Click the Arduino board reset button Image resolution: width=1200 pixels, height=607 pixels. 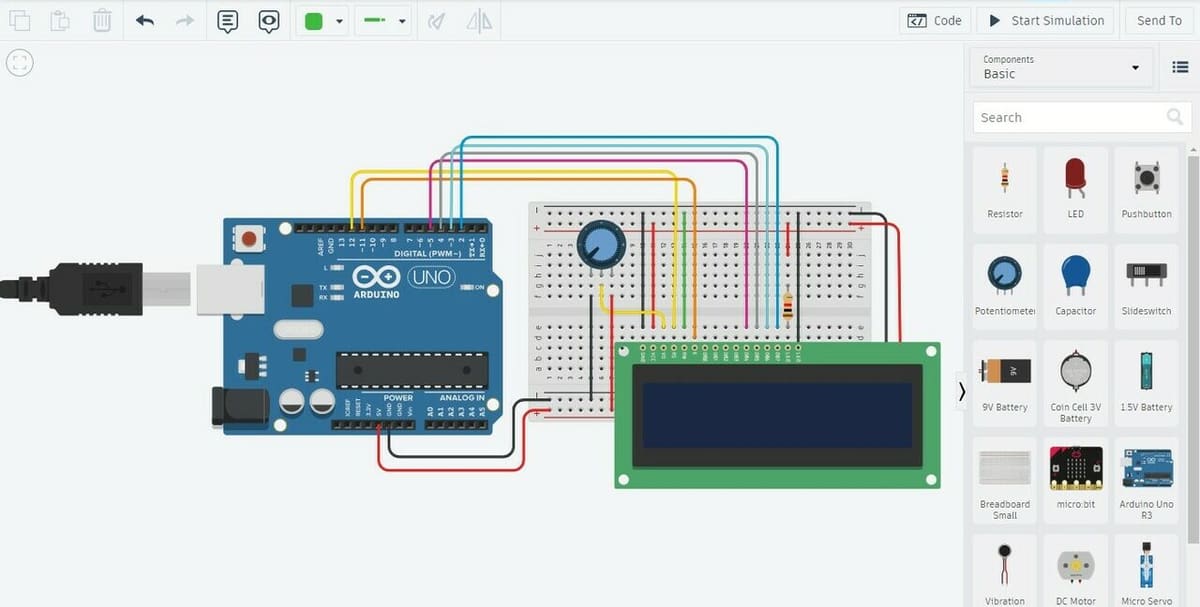click(x=249, y=239)
